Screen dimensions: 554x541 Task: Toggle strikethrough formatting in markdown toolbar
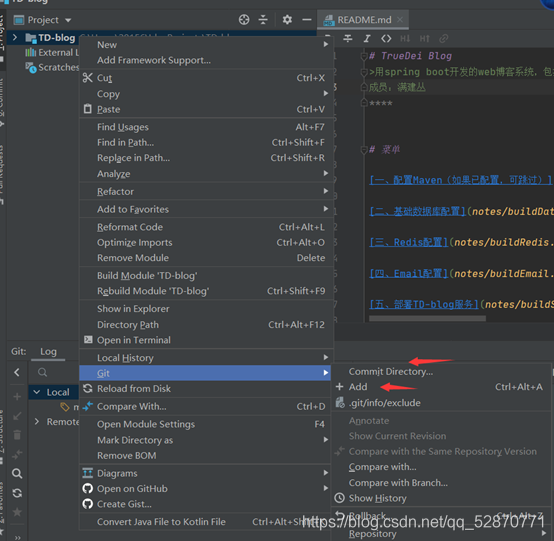(x=348, y=38)
